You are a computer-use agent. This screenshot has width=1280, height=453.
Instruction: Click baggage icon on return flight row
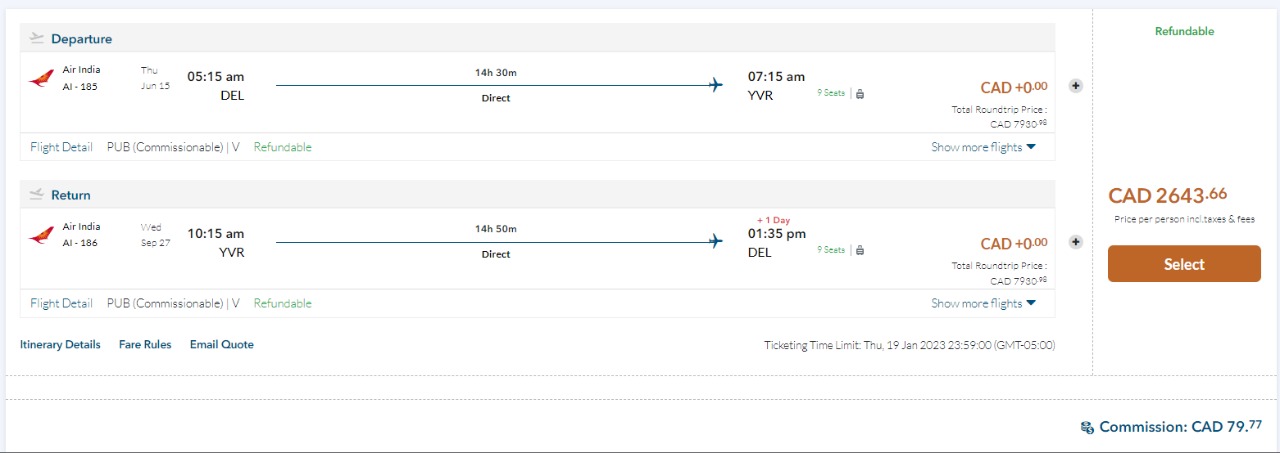[x=860, y=250]
